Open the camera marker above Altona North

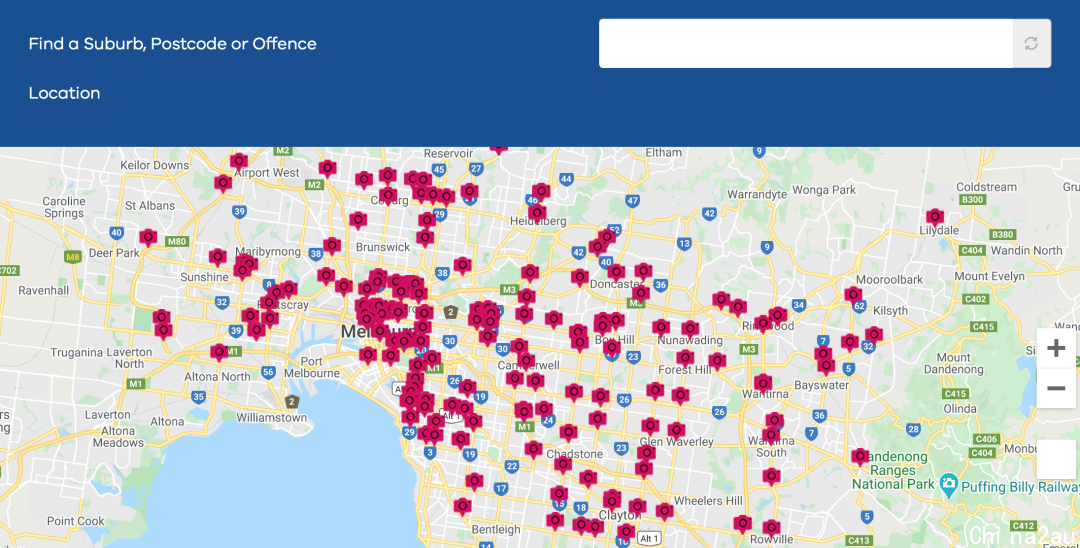[220, 353]
